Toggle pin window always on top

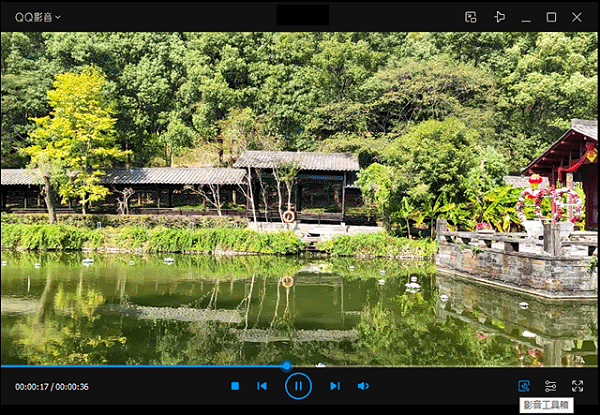499,17
